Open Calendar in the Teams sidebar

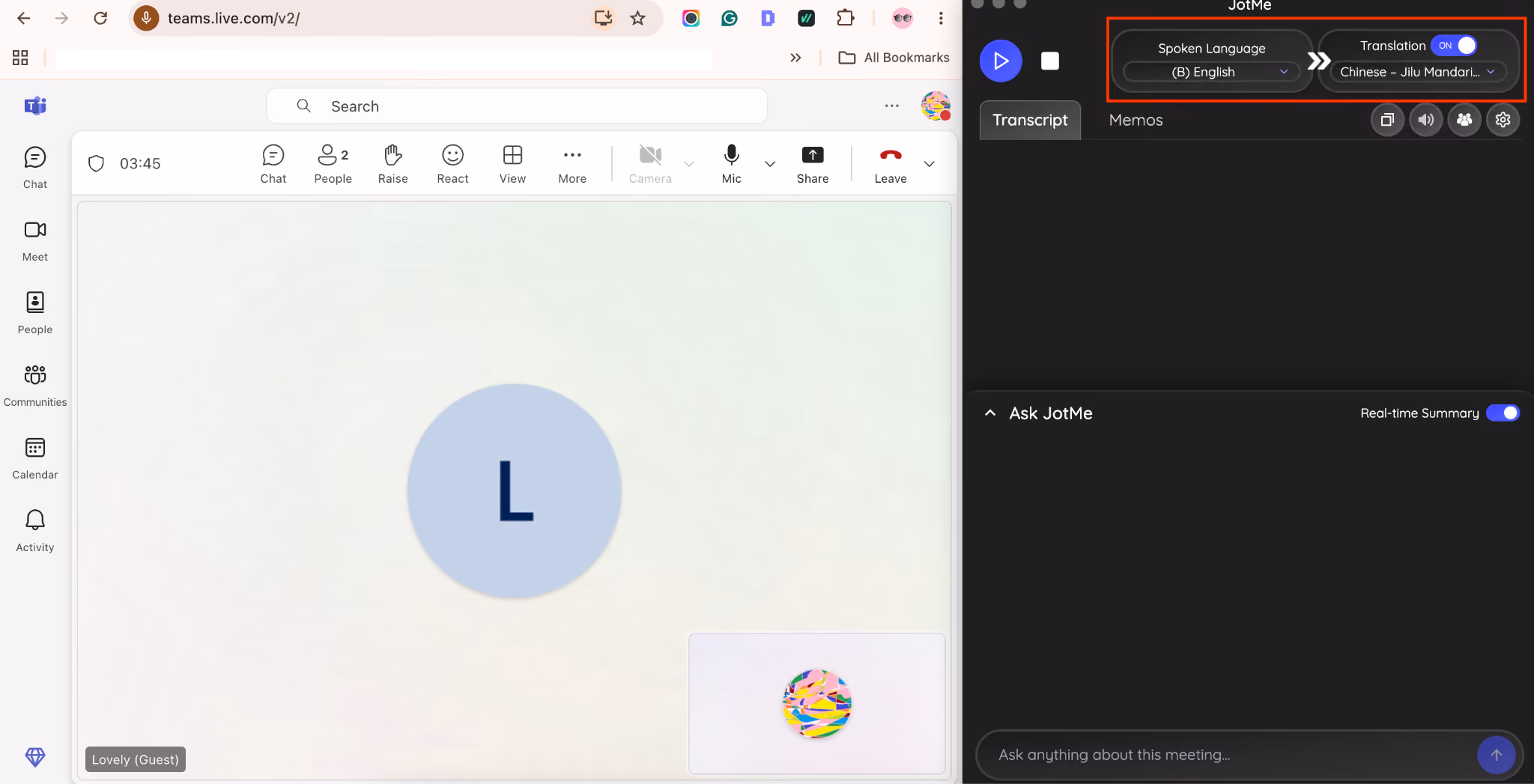tap(35, 458)
